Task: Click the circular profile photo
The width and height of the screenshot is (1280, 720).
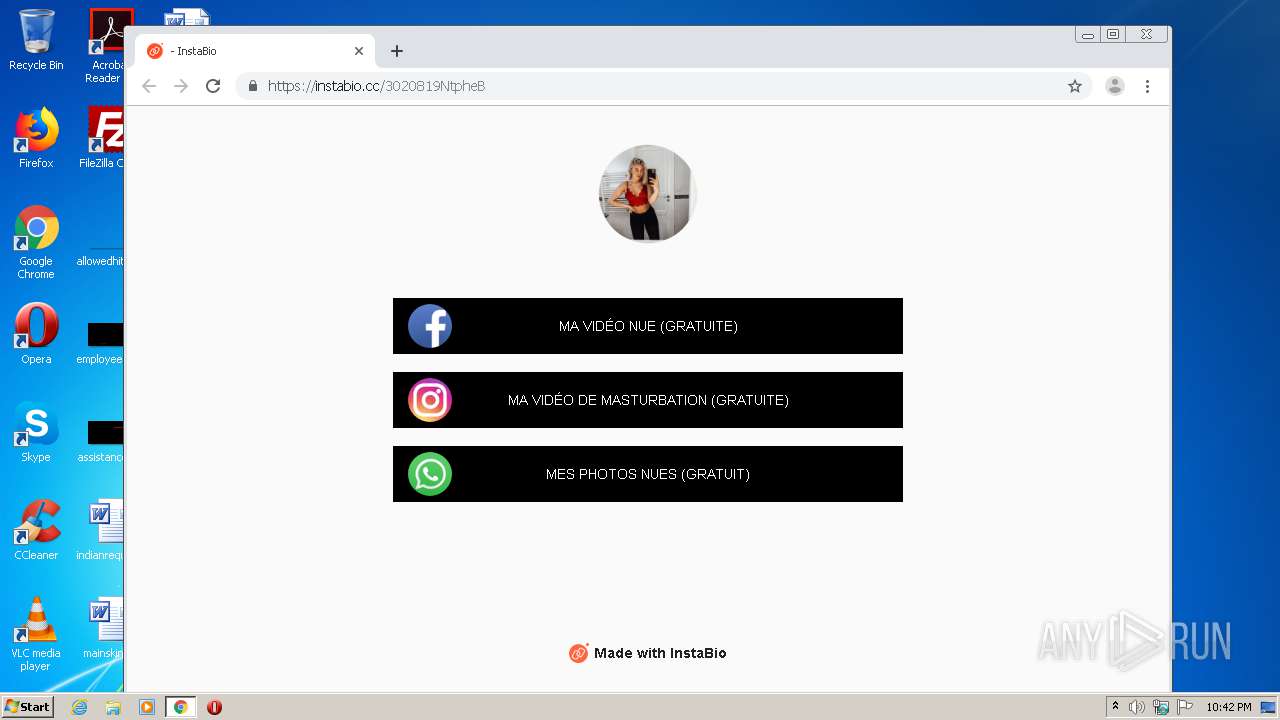Action: click(647, 193)
